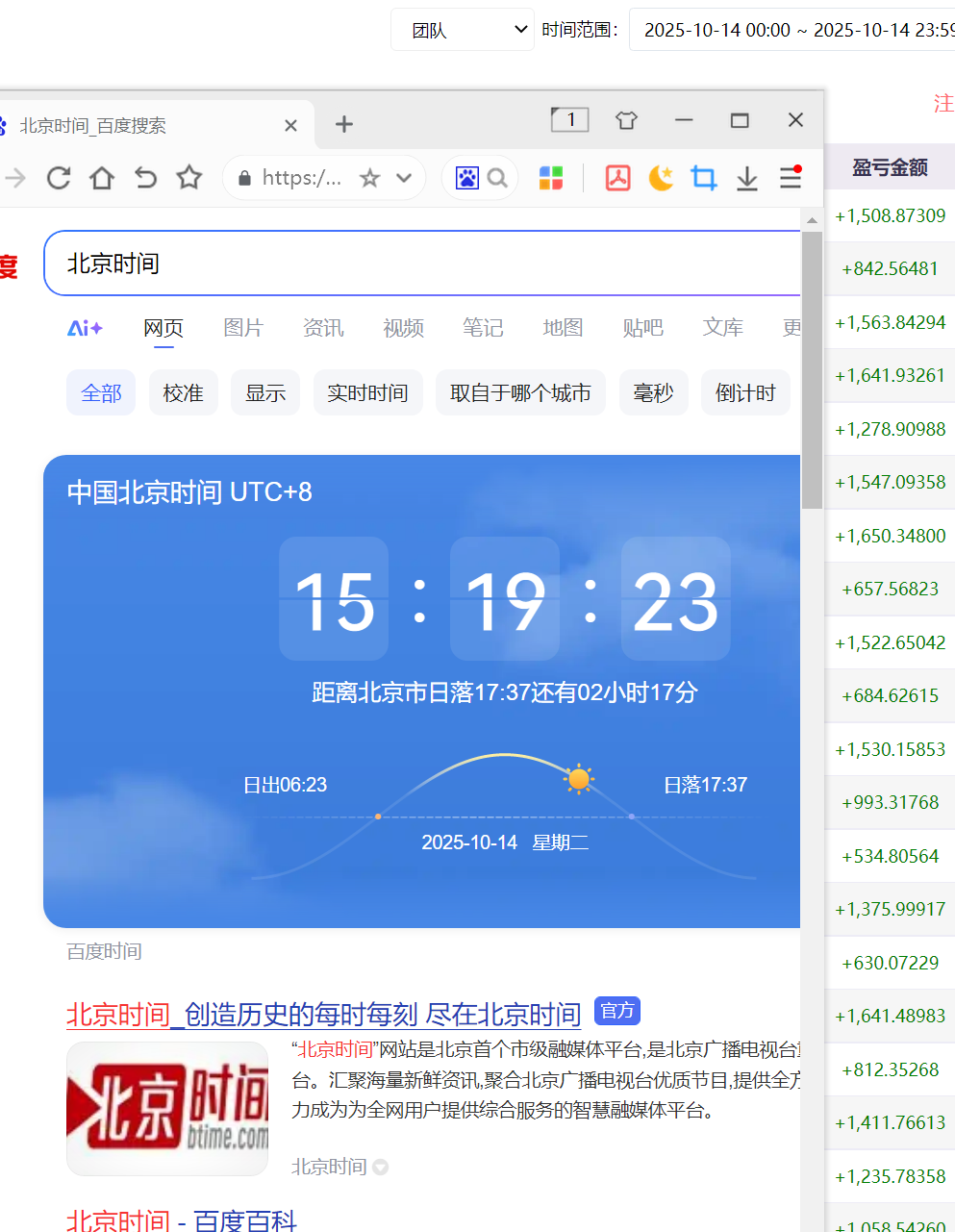The height and width of the screenshot is (1232, 955).
Task: Select the 取自于哪个城市 filter chip
Action: 521,392
